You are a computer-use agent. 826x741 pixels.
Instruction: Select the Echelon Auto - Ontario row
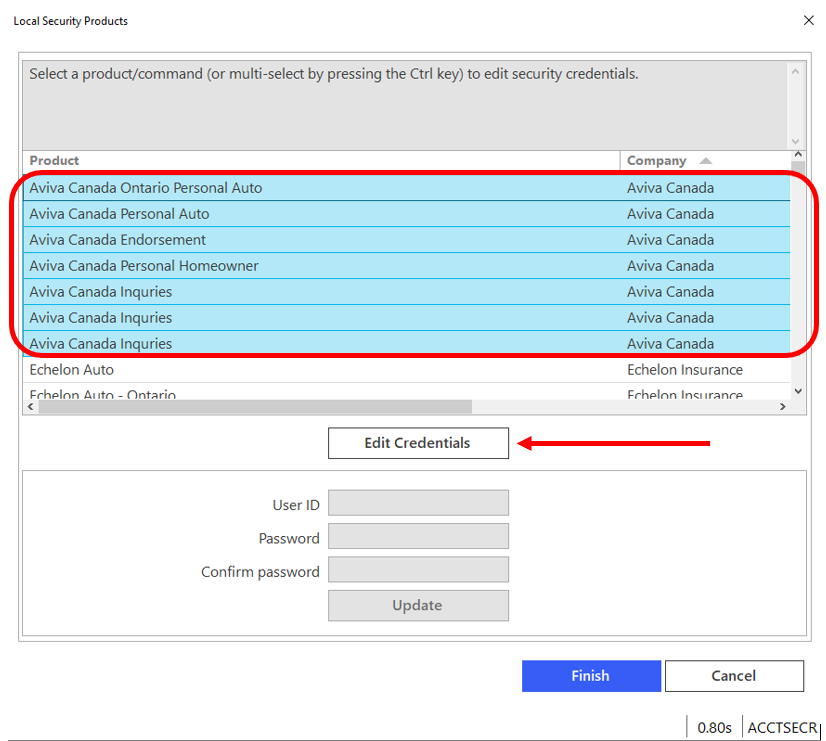(407, 393)
